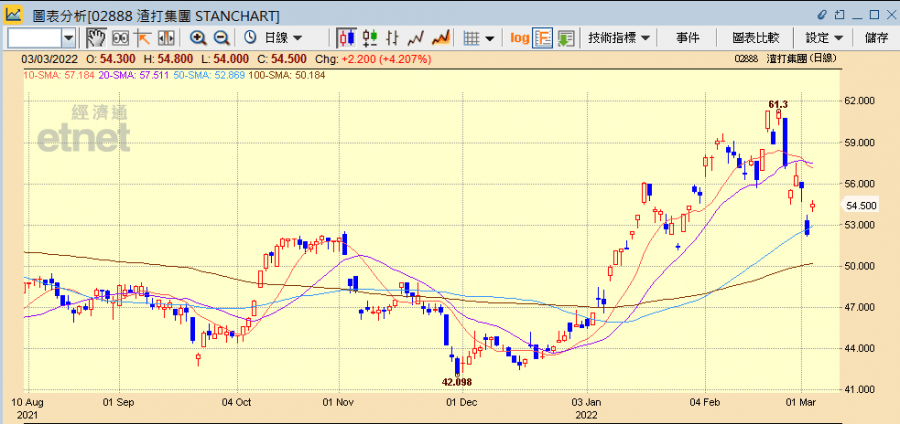
Task: Expand the stock code combo box arrow
Action: (x=68, y=39)
